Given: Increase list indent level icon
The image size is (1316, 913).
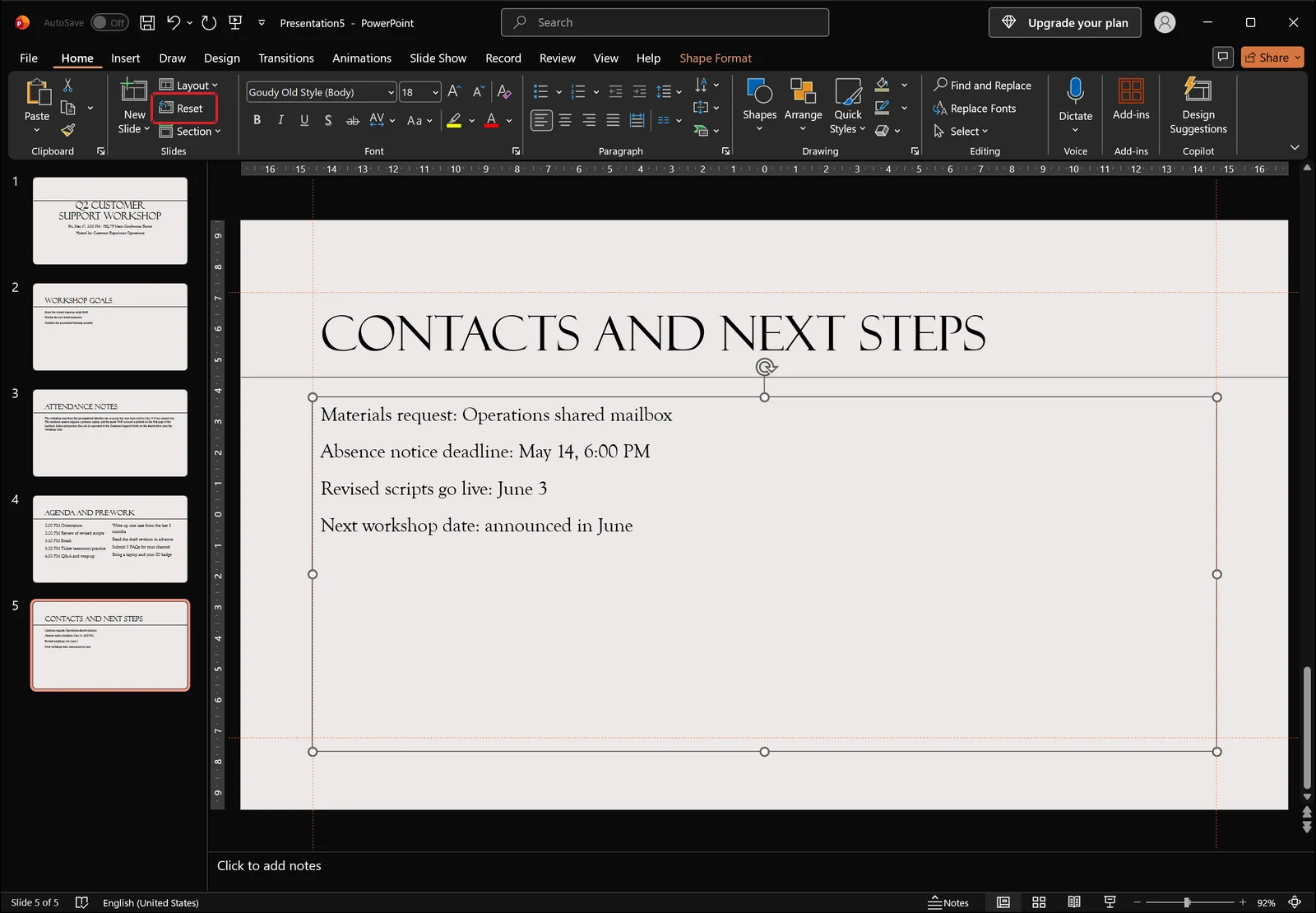Looking at the screenshot, I should (640, 92).
